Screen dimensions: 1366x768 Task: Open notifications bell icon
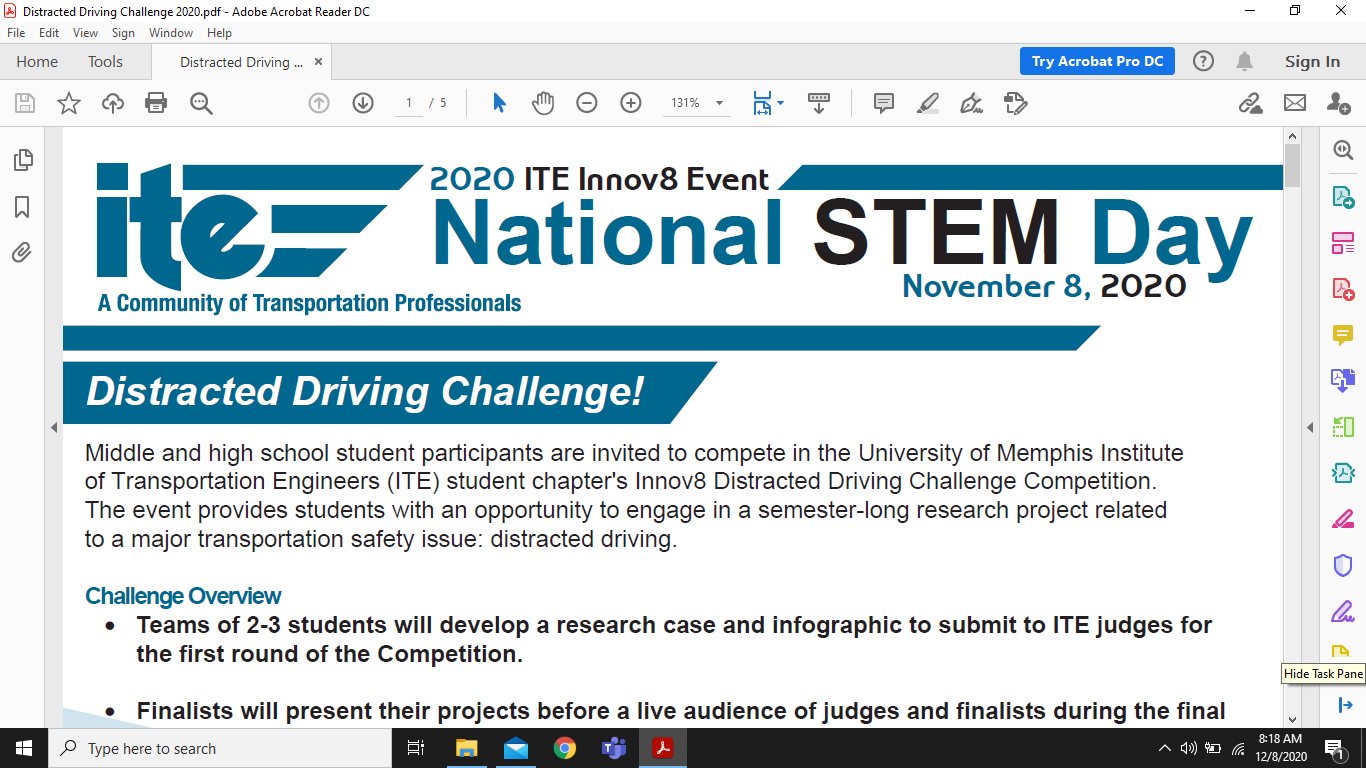point(1244,61)
